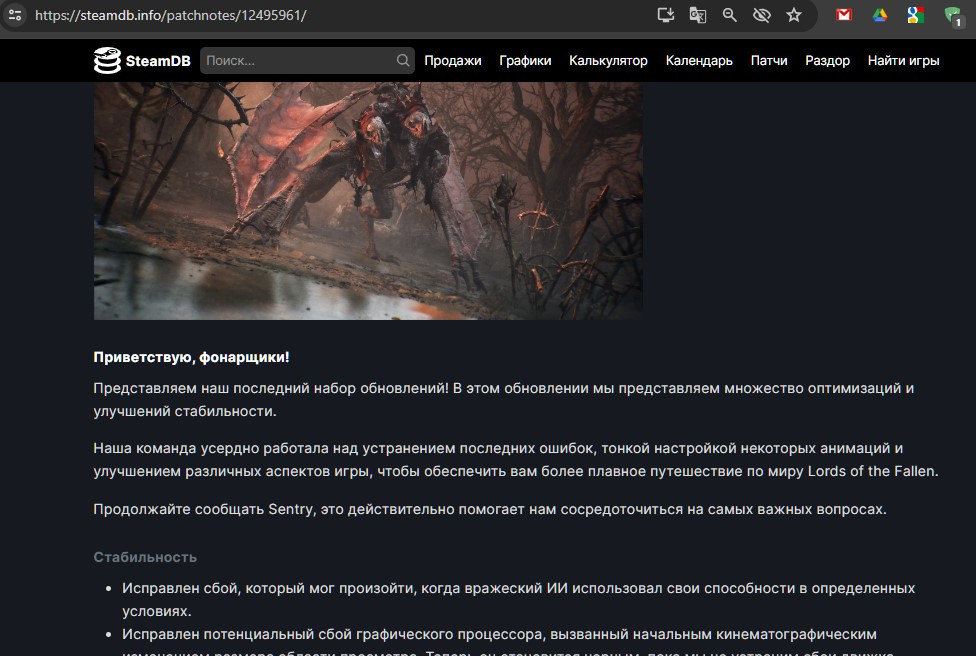Open the green shield extension with badge
The height and width of the screenshot is (656, 976).
tap(952, 15)
